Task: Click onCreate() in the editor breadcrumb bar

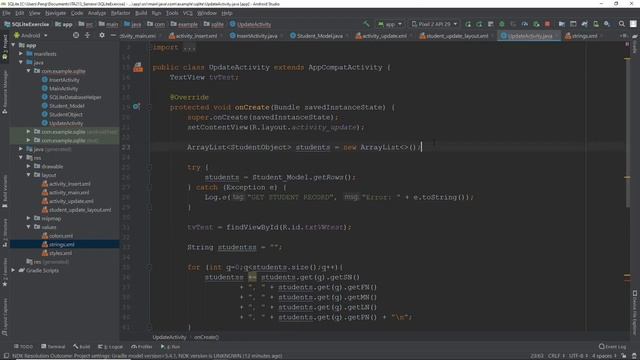Action: click(206, 337)
